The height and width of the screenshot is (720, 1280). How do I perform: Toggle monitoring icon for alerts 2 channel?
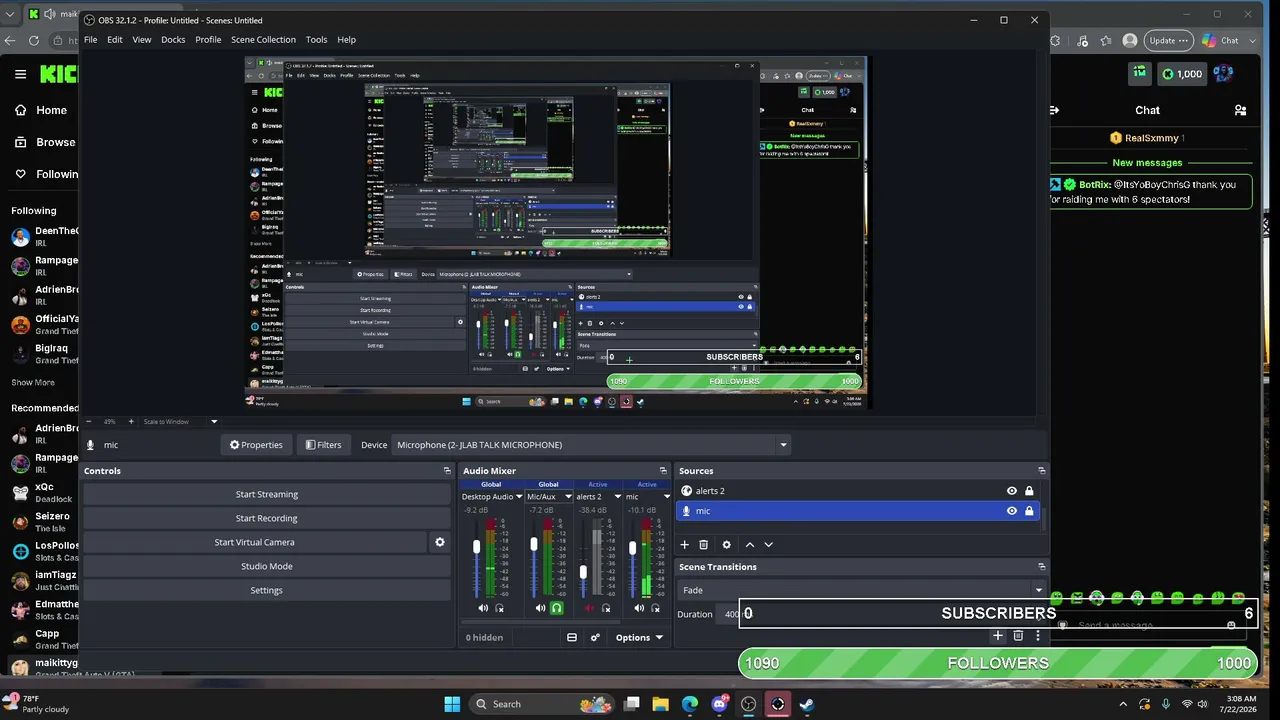(605, 608)
